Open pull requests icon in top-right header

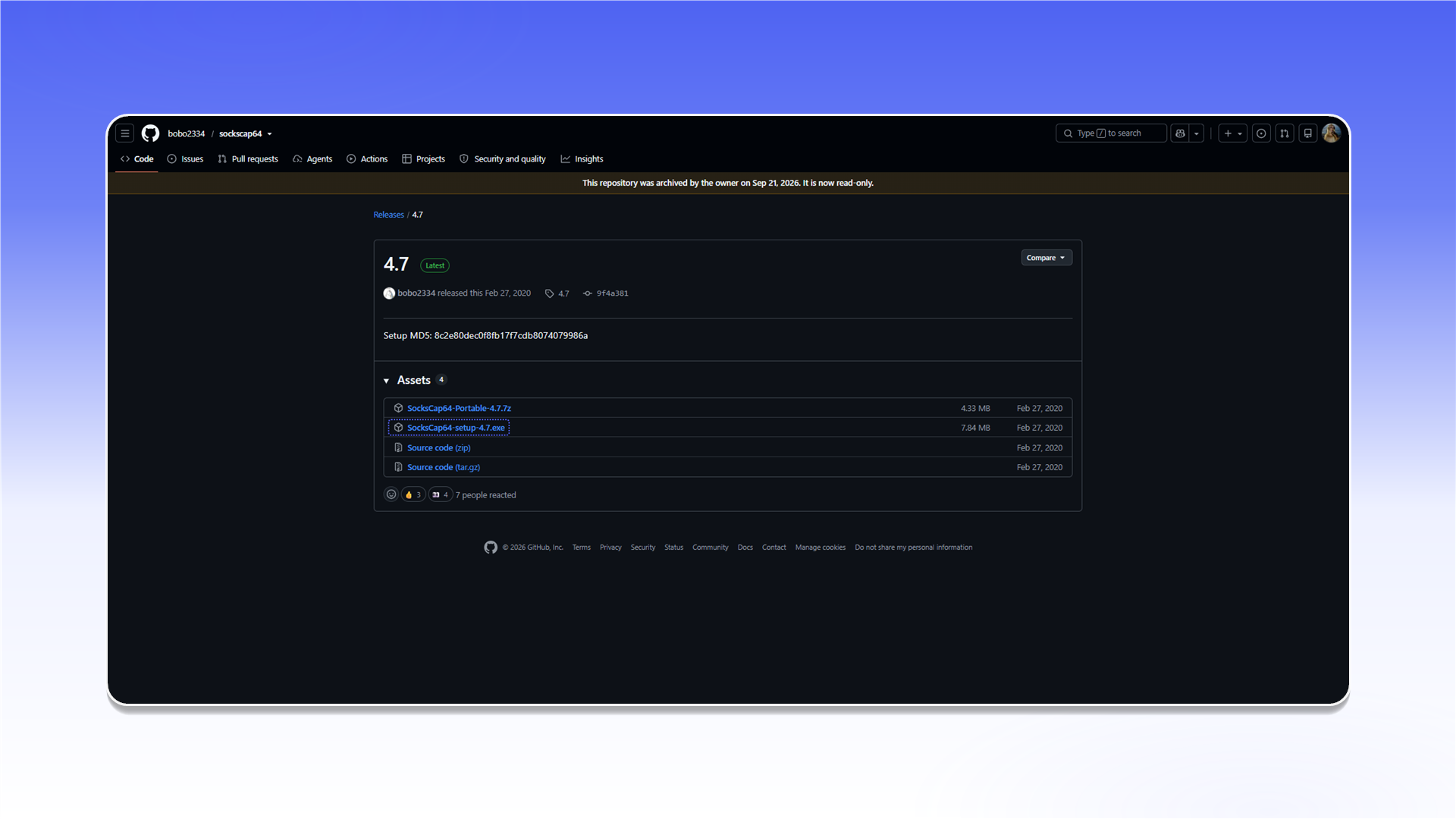tap(1285, 133)
